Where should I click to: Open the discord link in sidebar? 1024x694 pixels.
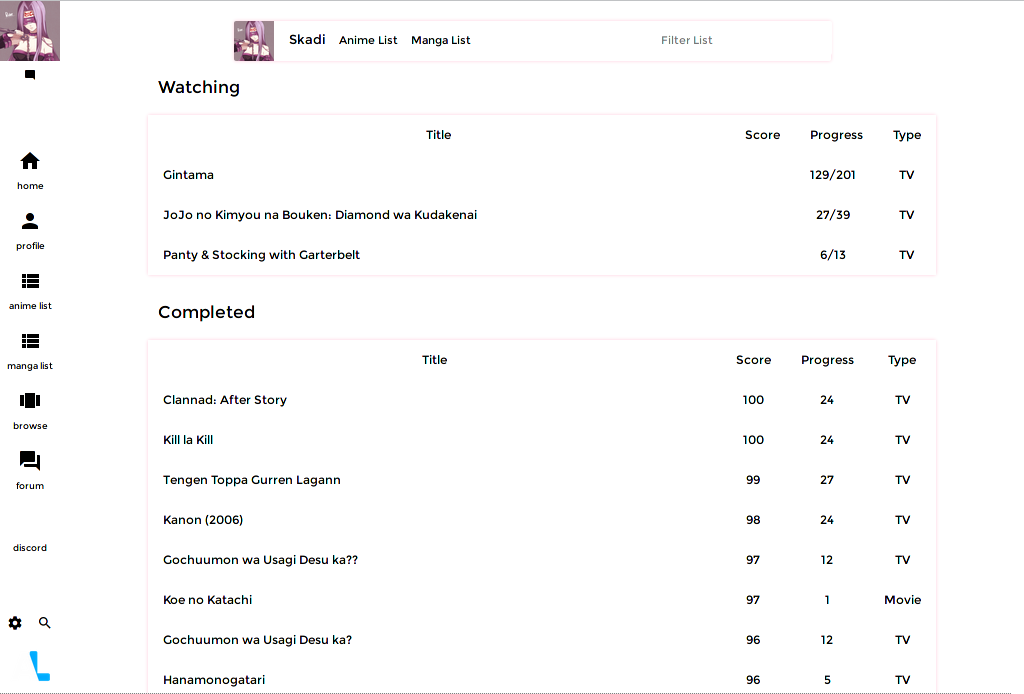tap(30, 548)
